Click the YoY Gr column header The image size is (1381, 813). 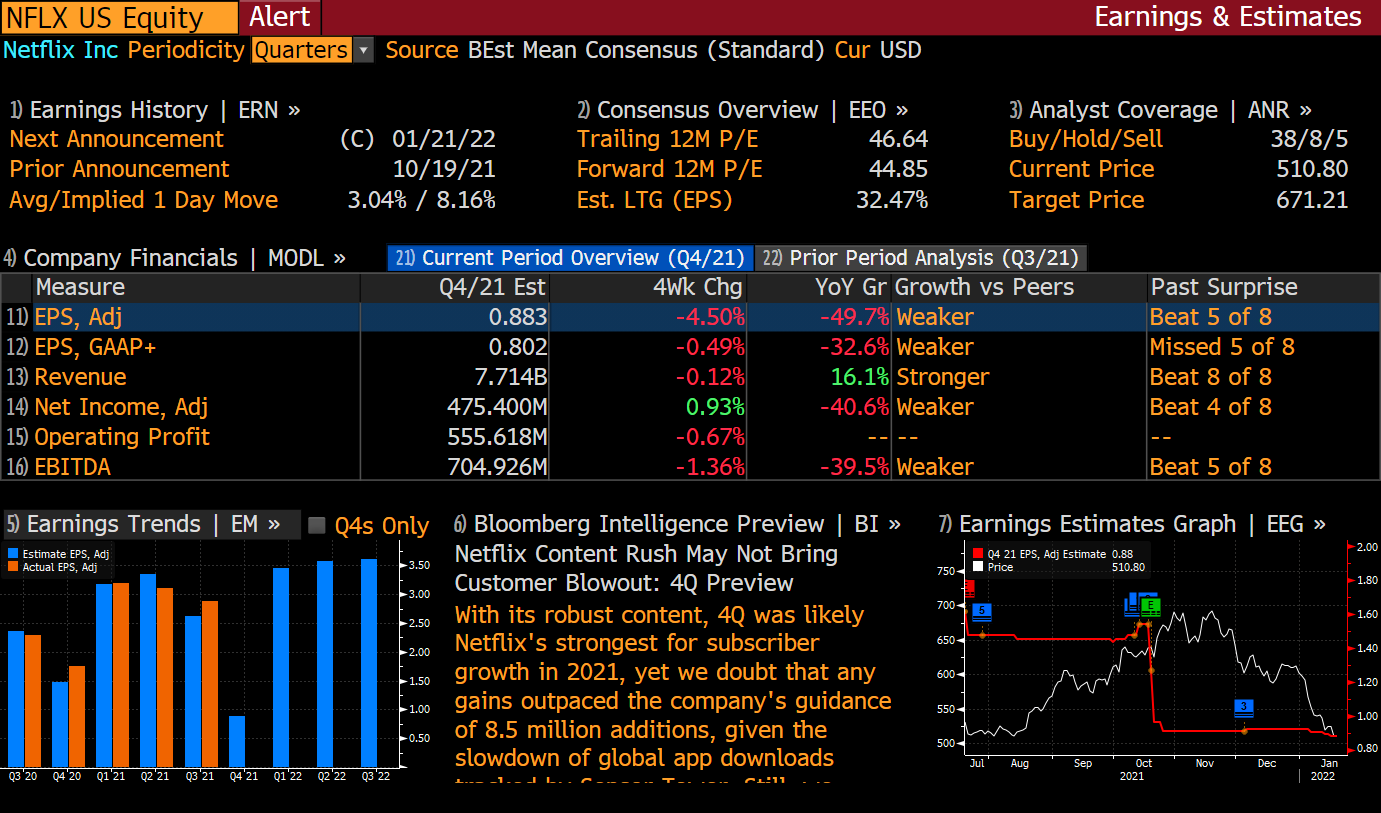click(819, 288)
